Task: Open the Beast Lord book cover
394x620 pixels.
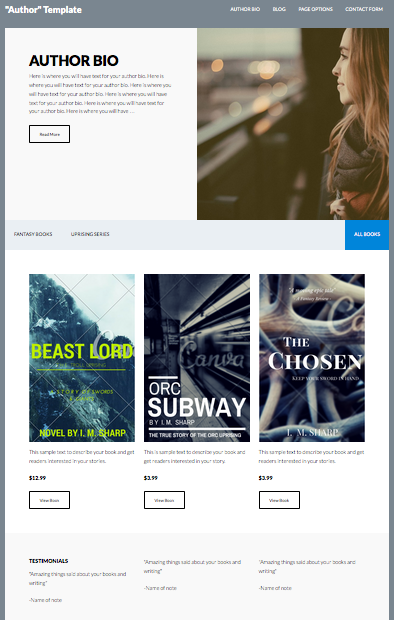Action: (82, 358)
